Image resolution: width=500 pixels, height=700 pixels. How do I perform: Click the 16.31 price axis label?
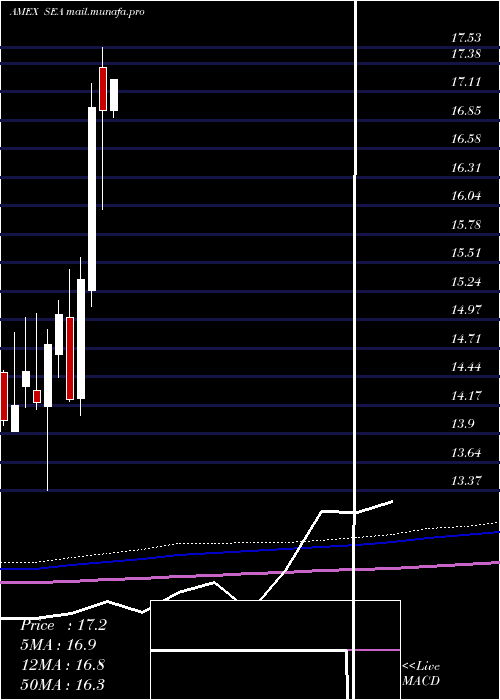coord(466,168)
